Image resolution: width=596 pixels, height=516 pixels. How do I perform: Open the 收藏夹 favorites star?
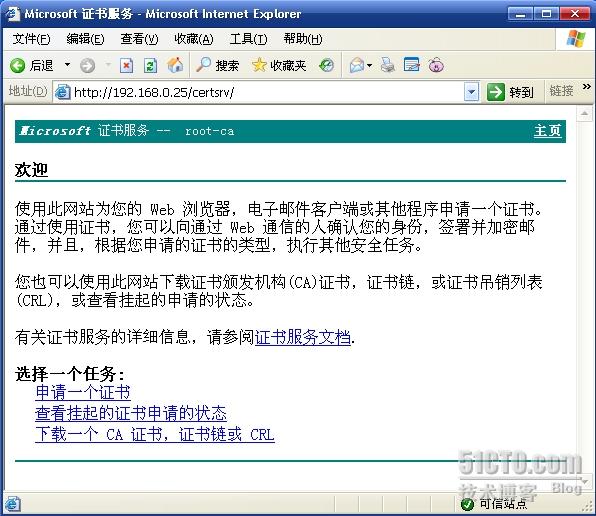pyautogui.click(x=279, y=65)
